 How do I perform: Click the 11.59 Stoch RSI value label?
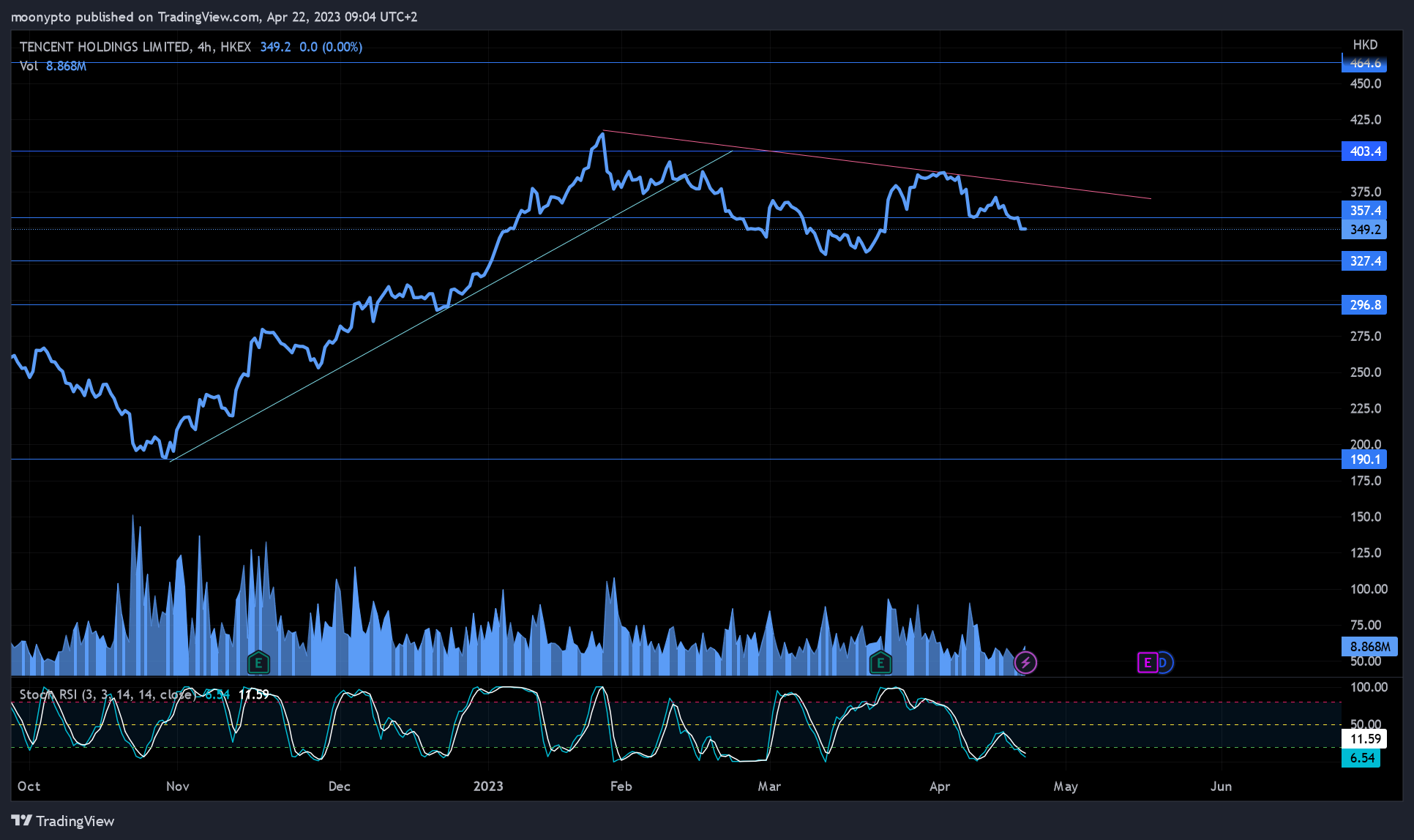point(1364,739)
